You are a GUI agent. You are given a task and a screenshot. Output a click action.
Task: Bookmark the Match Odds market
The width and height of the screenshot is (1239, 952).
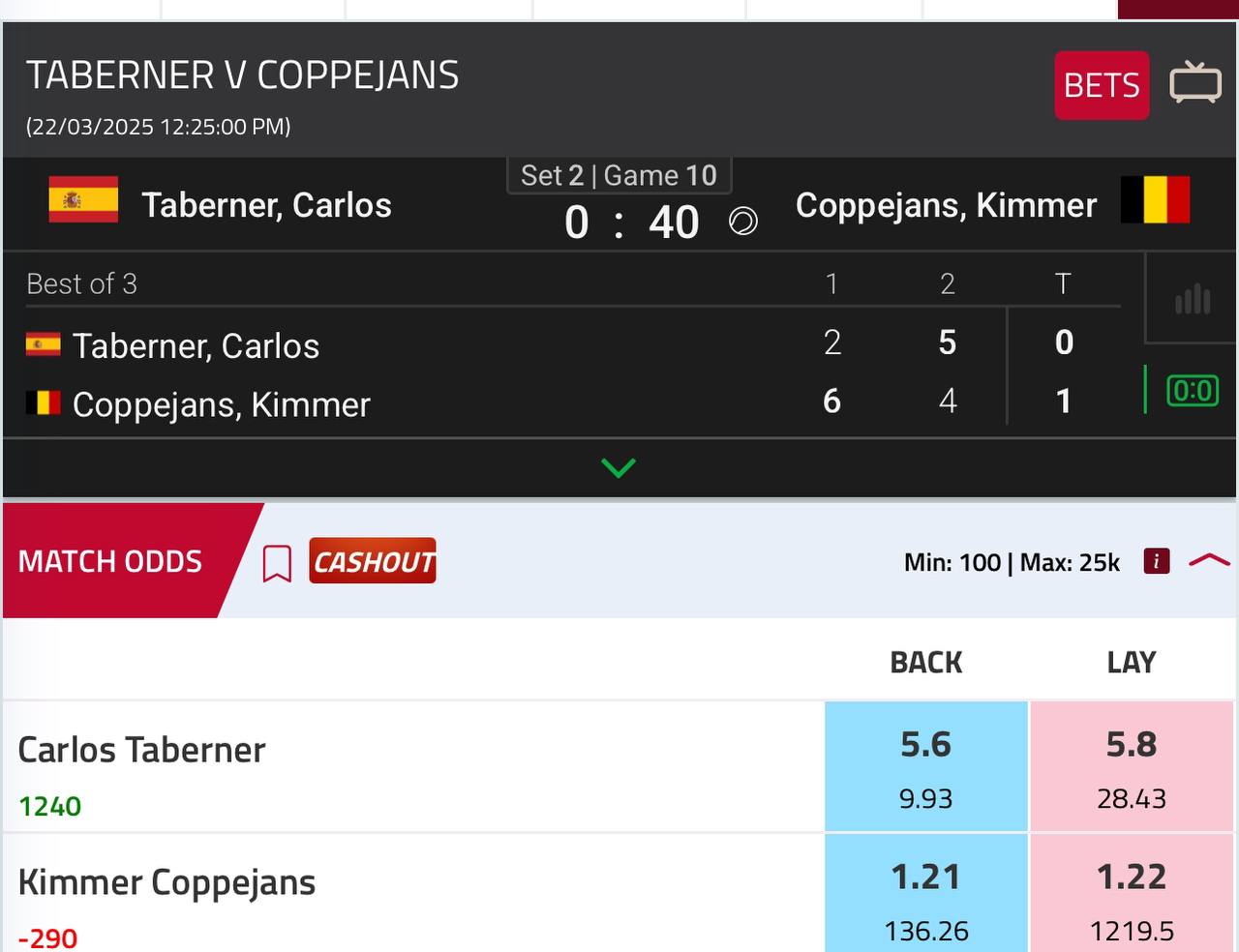coord(277,563)
